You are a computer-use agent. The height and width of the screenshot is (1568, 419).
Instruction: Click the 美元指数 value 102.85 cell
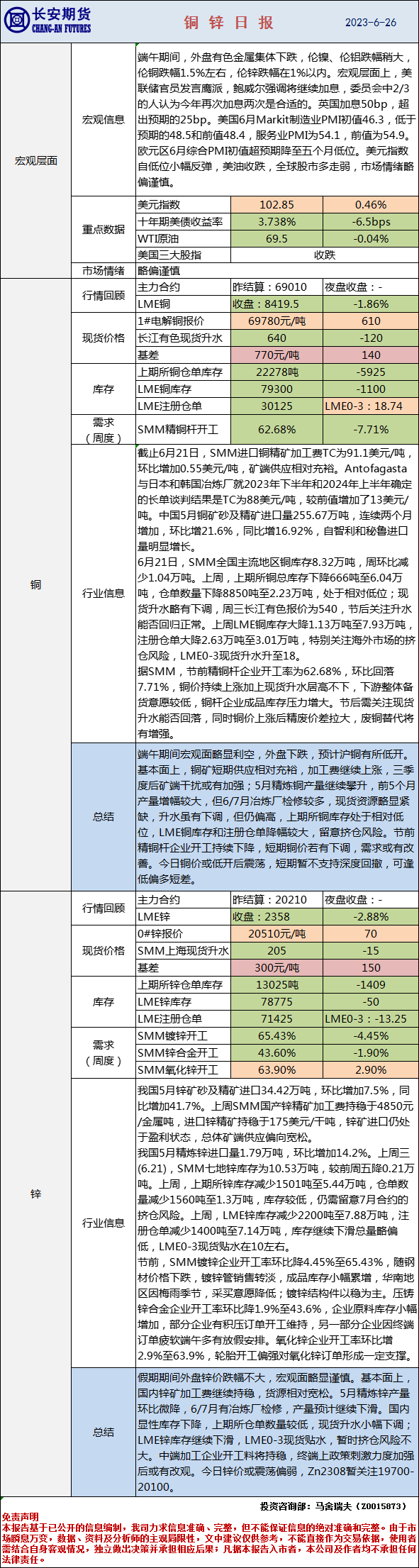click(276, 205)
